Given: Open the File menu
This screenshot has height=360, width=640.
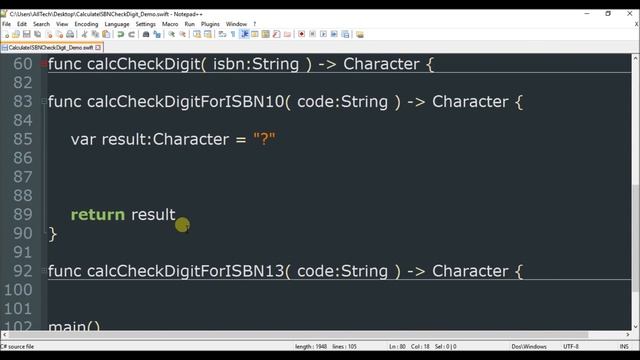Looking at the screenshot, I should 7,24.
